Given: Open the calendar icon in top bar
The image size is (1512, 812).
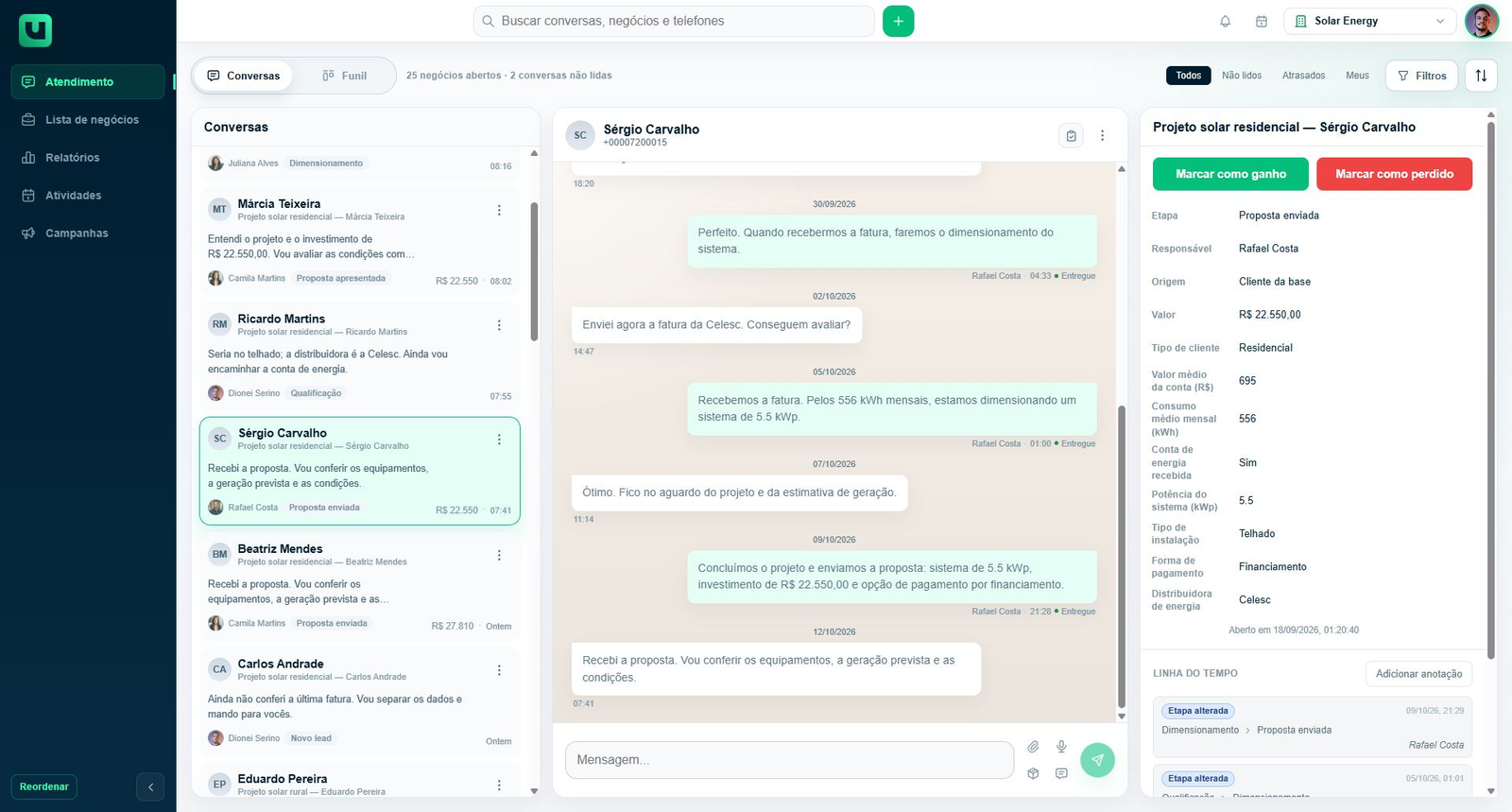Looking at the screenshot, I should point(1261,21).
